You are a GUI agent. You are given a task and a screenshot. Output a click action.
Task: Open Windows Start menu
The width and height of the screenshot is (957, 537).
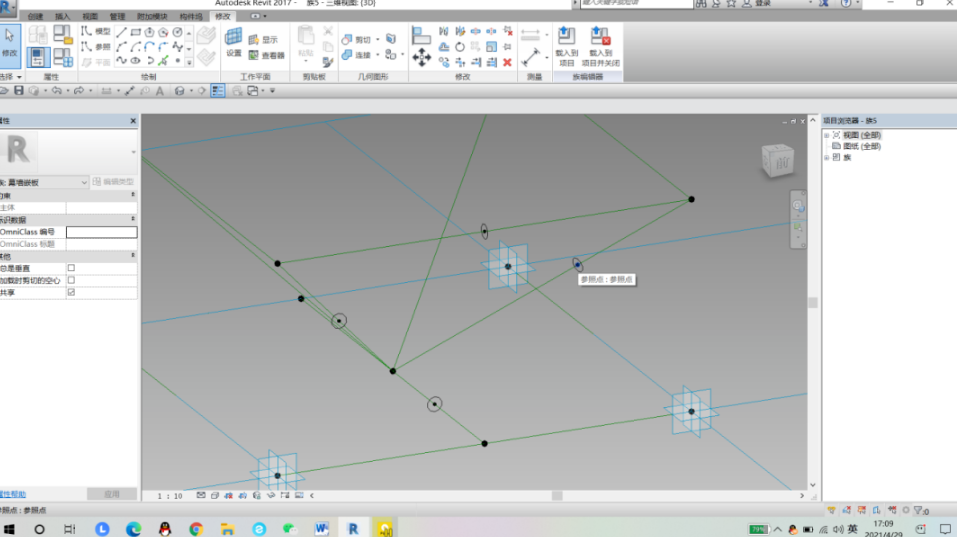click(9, 529)
